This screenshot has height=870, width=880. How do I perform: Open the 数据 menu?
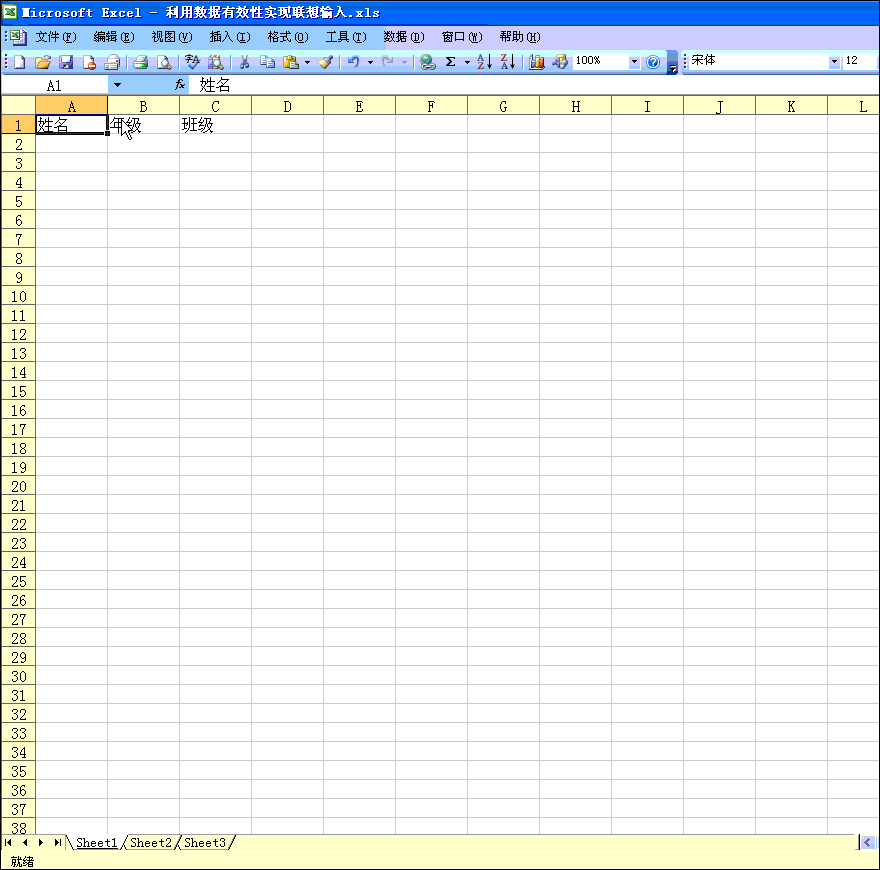pyautogui.click(x=403, y=37)
